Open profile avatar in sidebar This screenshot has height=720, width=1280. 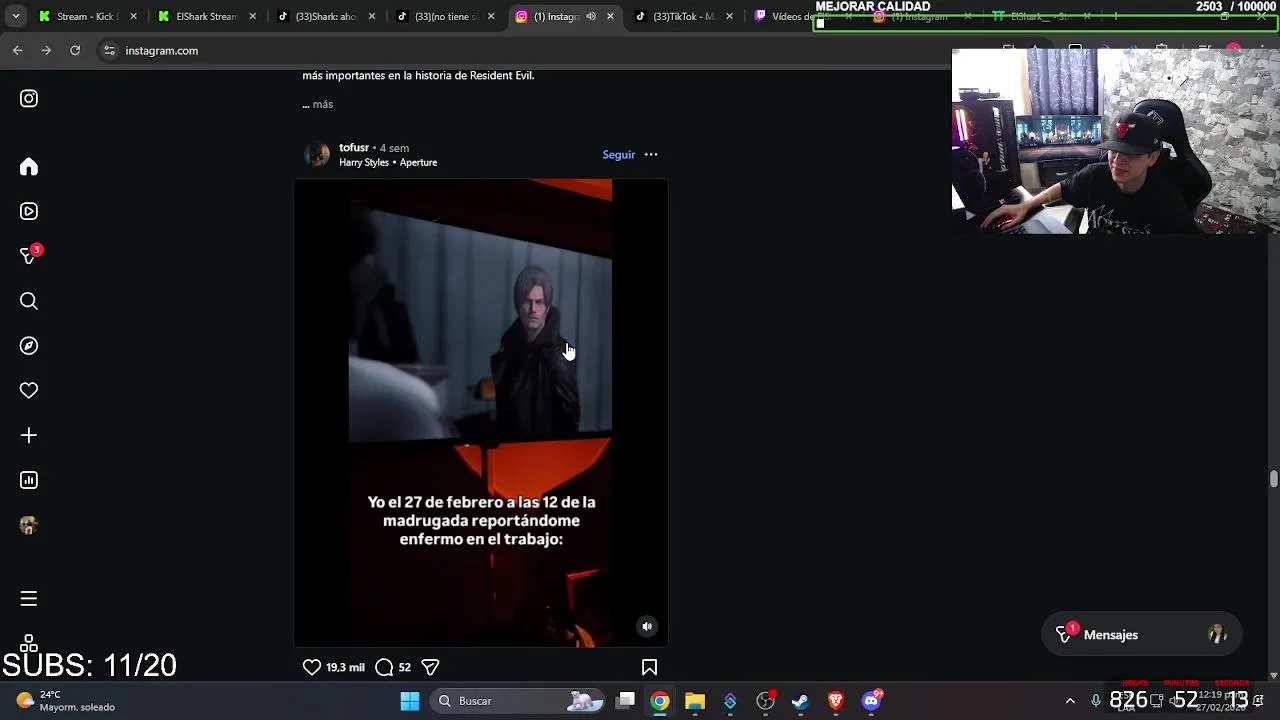[29, 525]
